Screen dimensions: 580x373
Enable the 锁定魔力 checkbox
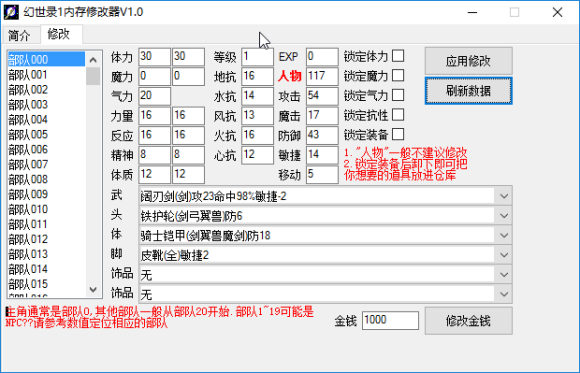398,75
